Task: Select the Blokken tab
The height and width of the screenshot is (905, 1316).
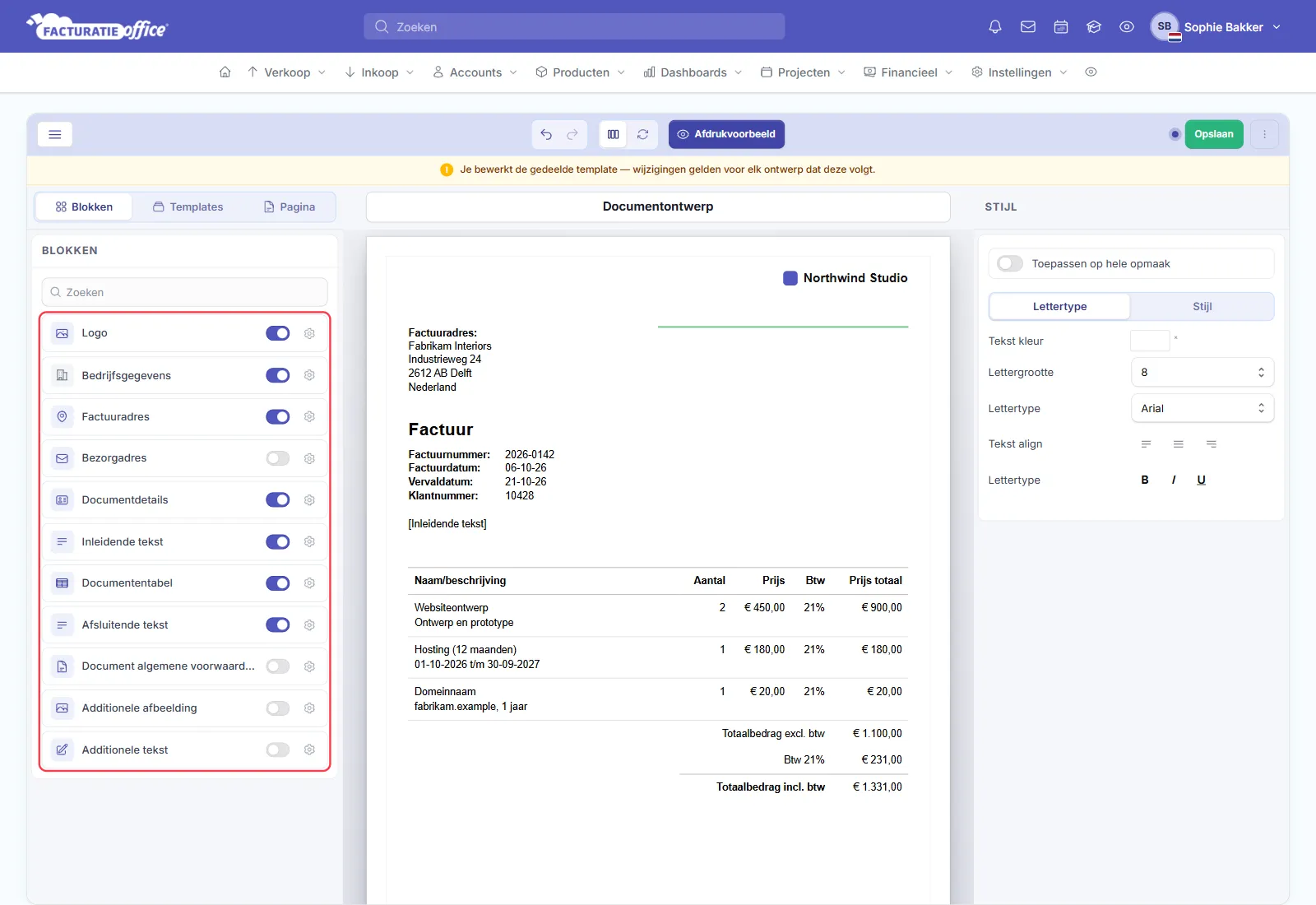Action: (84, 207)
